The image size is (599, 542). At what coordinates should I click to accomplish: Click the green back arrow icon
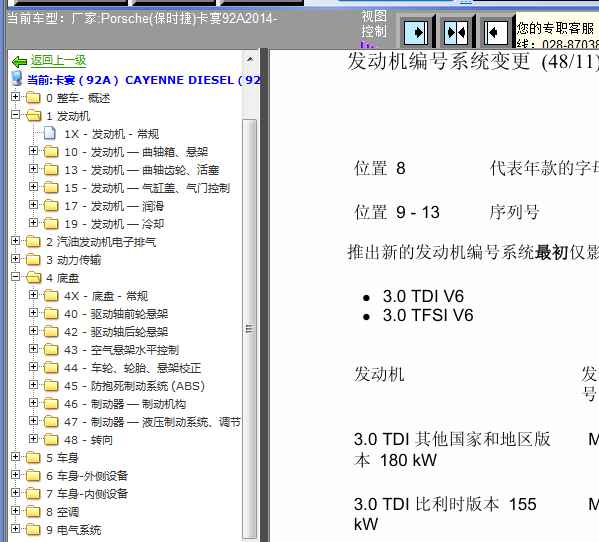[19, 61]
